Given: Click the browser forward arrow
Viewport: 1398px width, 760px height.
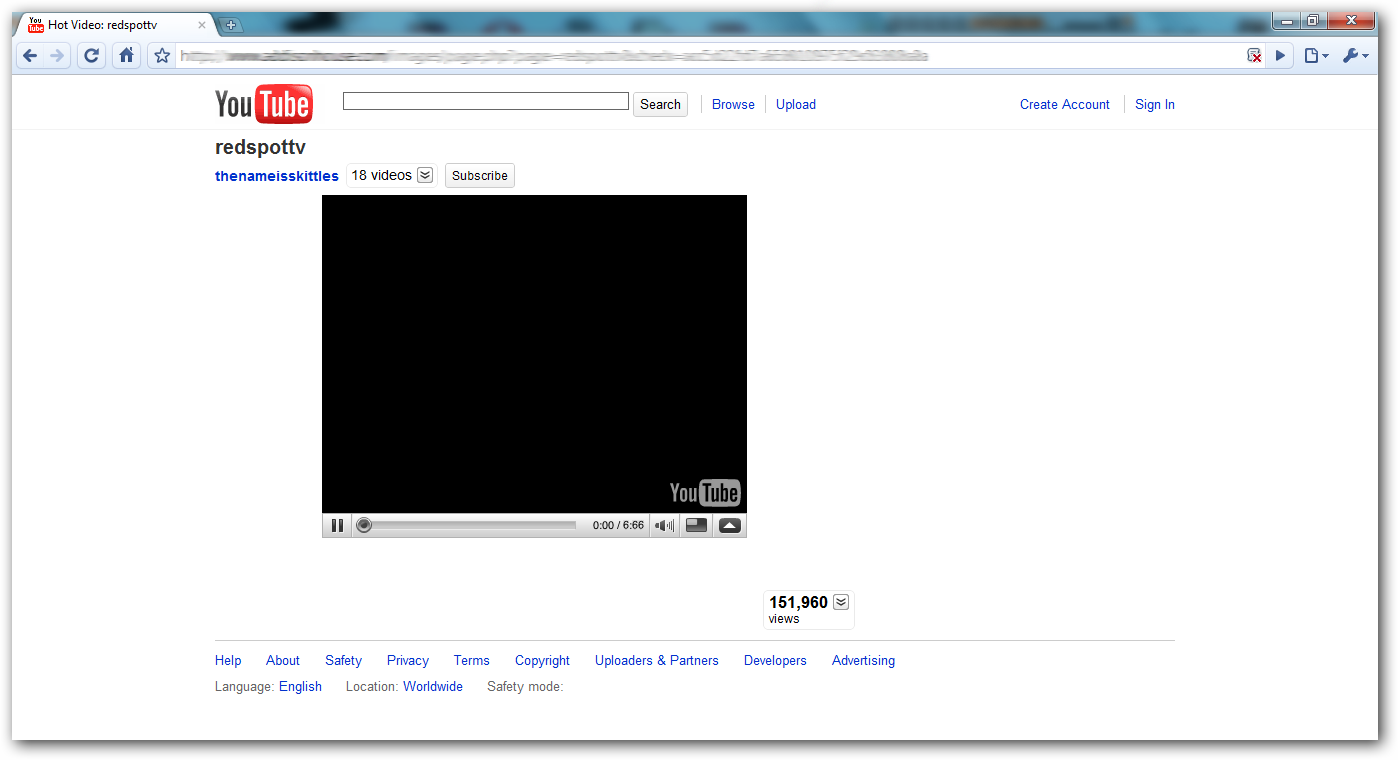Looking at the screenshot, I should 57,56.
